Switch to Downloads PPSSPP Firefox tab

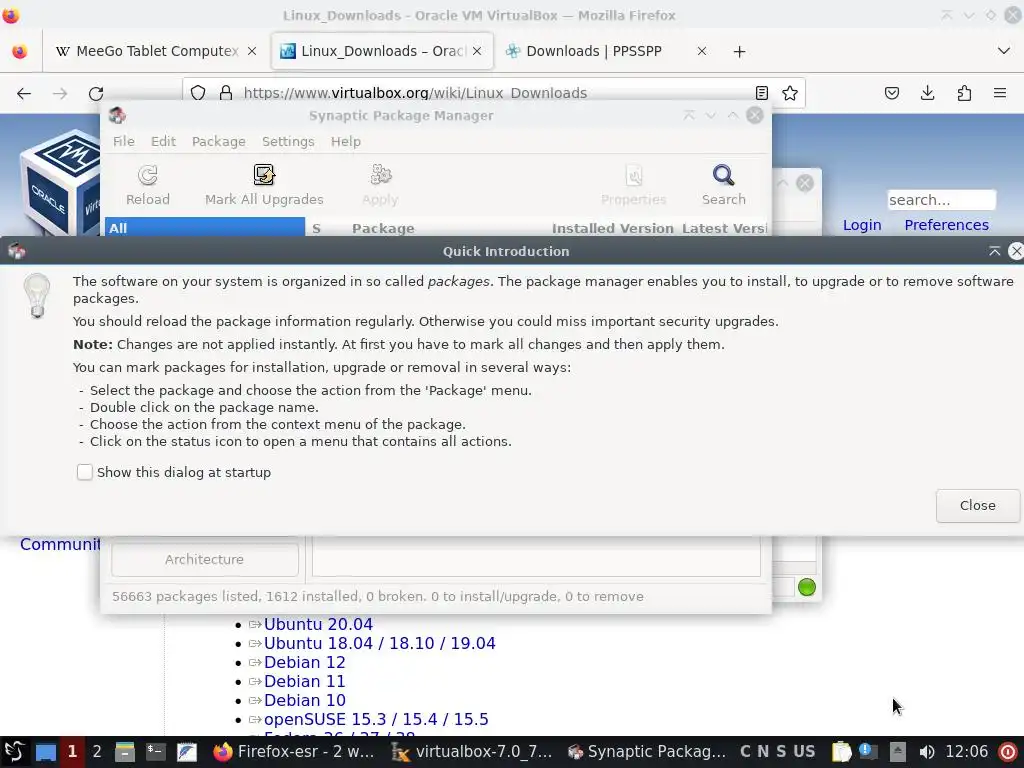(x=594, y=51)
